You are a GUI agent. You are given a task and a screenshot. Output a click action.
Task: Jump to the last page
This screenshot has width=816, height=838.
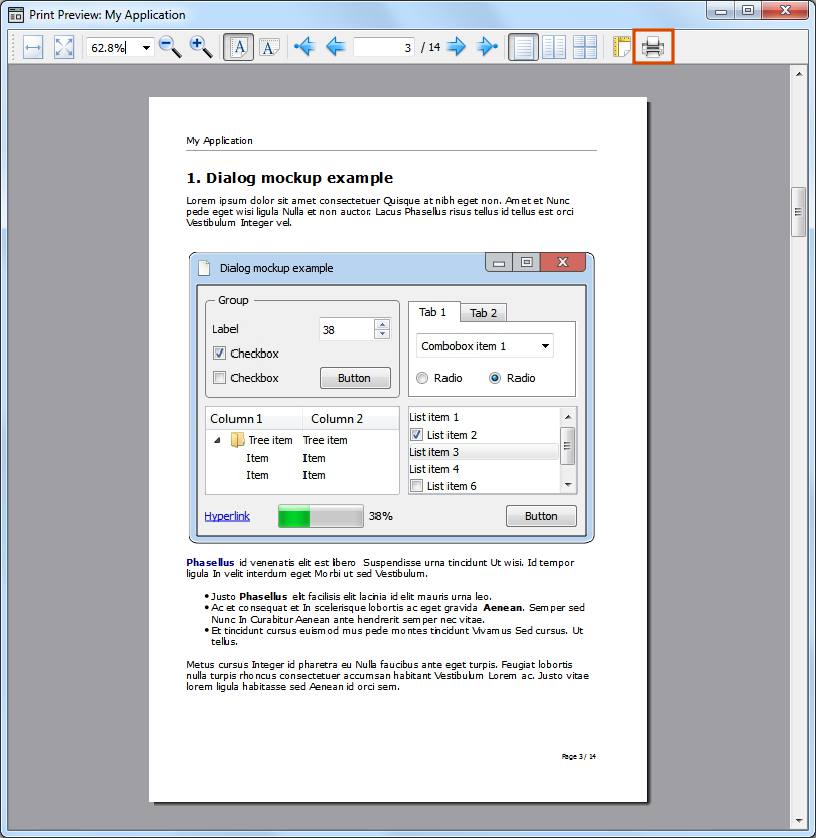487,47
